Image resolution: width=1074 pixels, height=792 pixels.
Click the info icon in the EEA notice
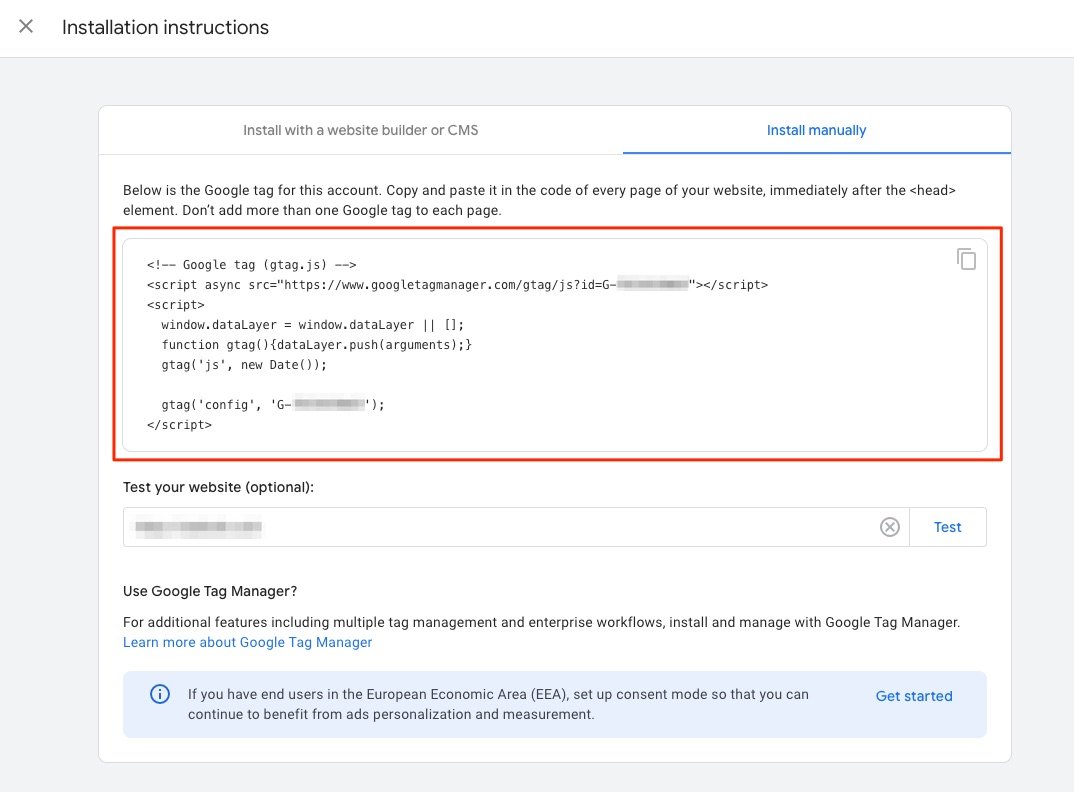[160, 694]
